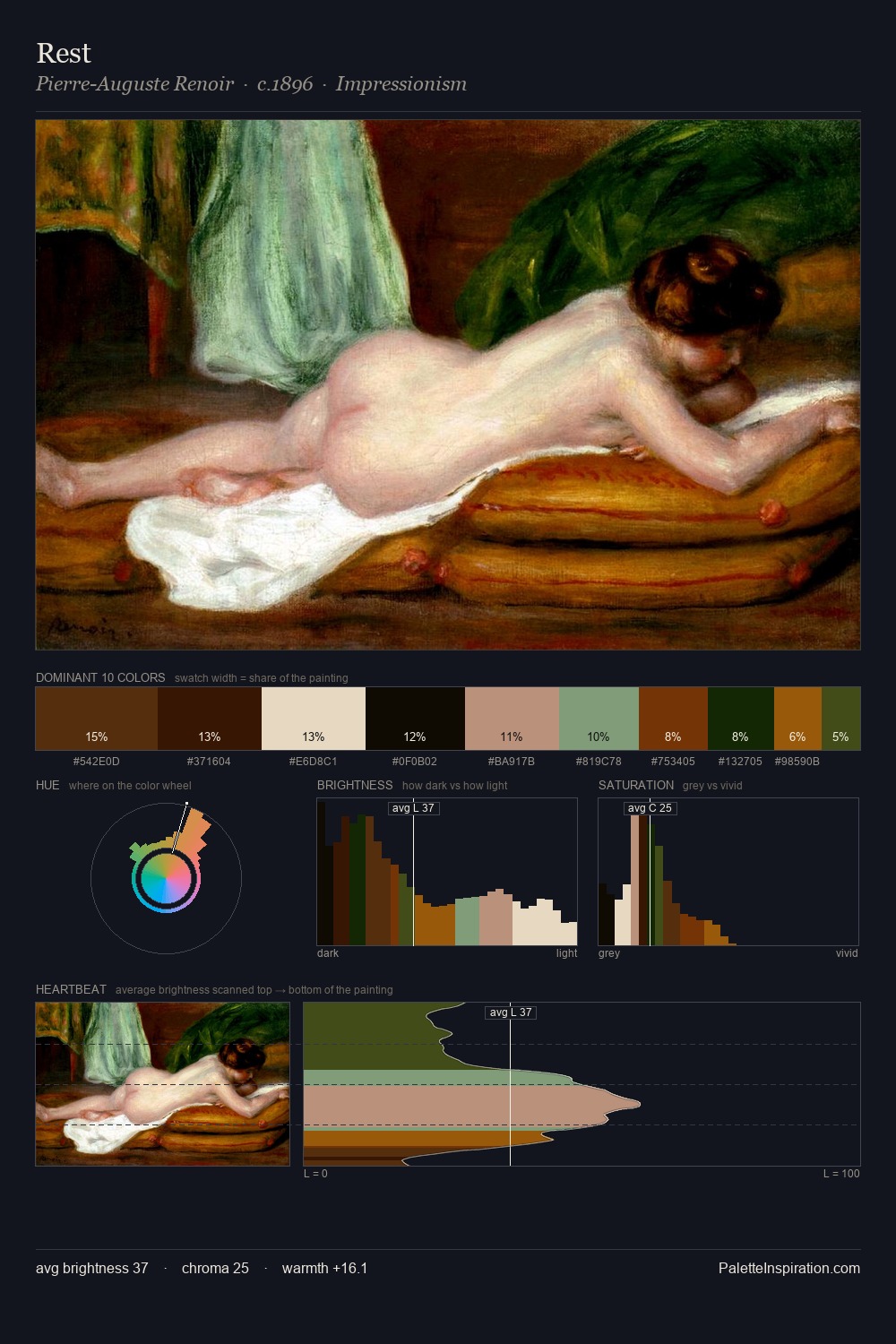Click hex code #E6D8C1
This screenshot has height=1344, width=896.
[x=314, y=762]
